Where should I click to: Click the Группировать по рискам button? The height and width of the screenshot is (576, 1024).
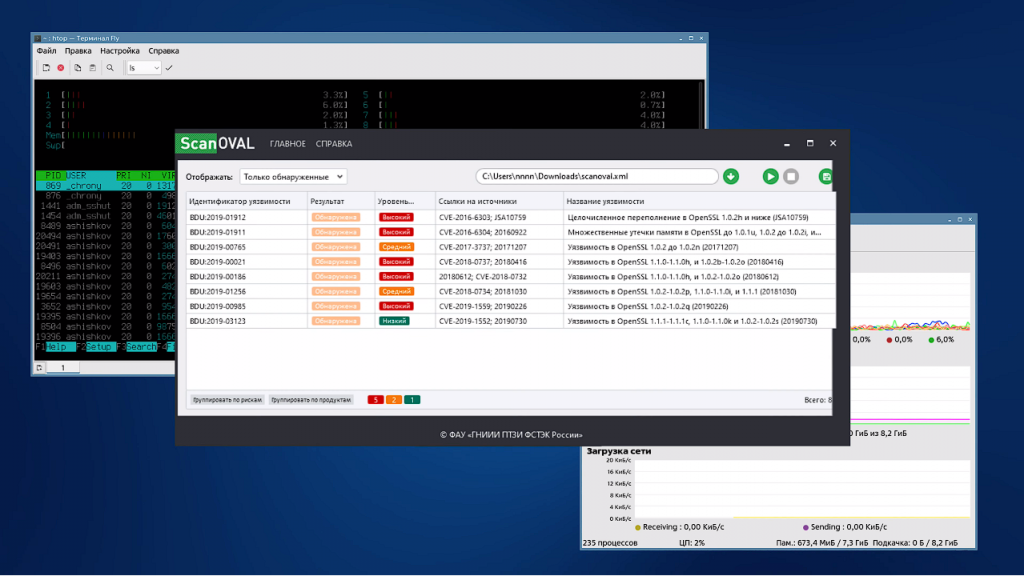click(227, 400)
